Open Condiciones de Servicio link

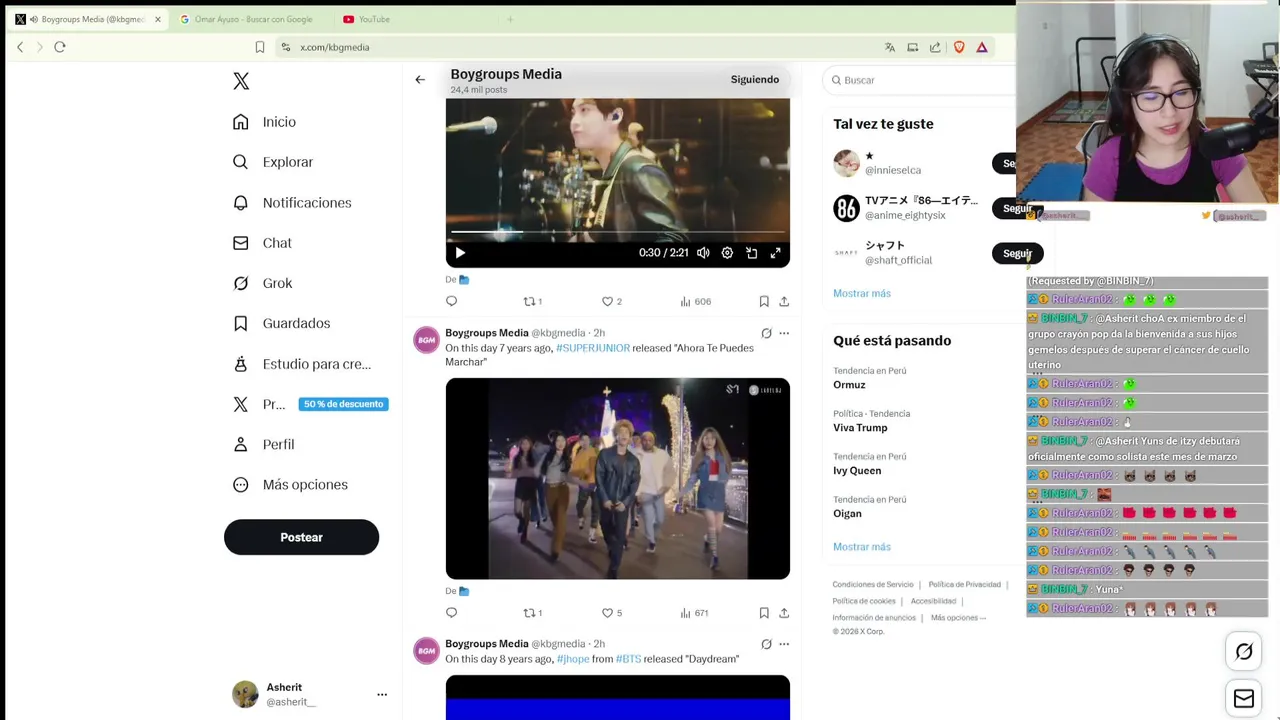[x=873, y=585]
